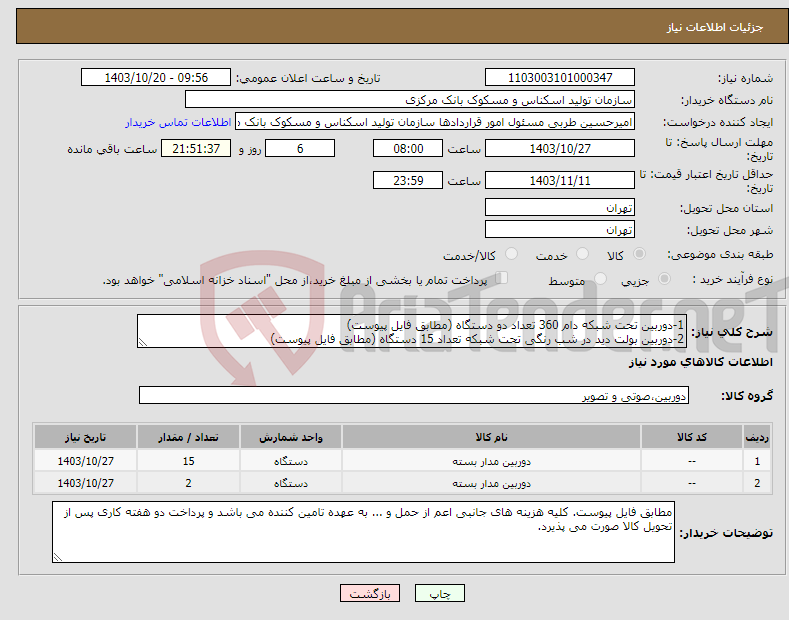Screen dimensions: 789x620
Task: Click the delivery city field تهران
Action: coord(560,229)
